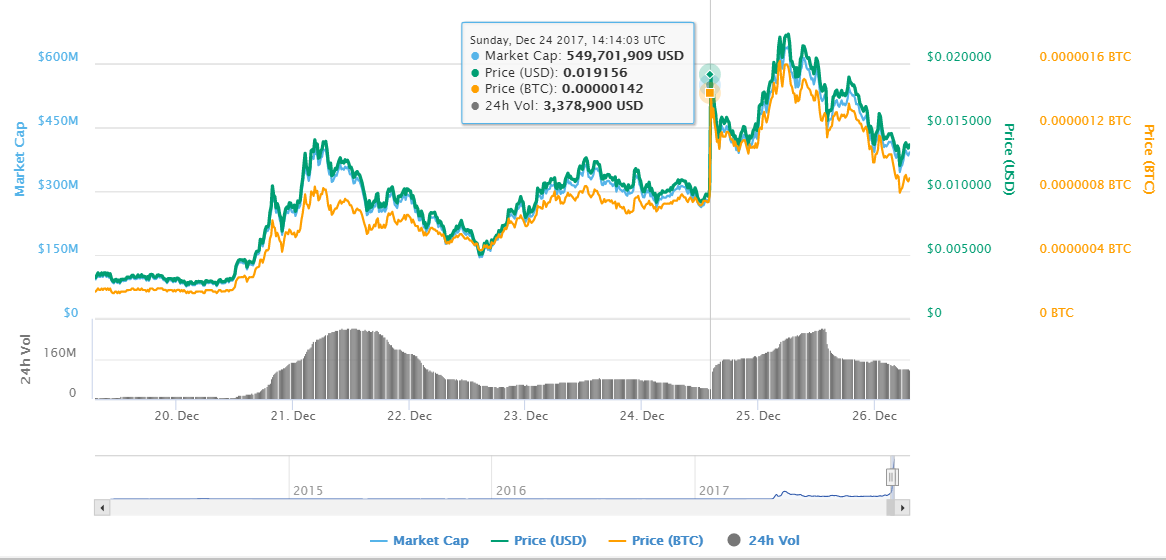Click the 21. Dec date label
The width and height of the screenshot is (1166, 560).
coord(292,416)
